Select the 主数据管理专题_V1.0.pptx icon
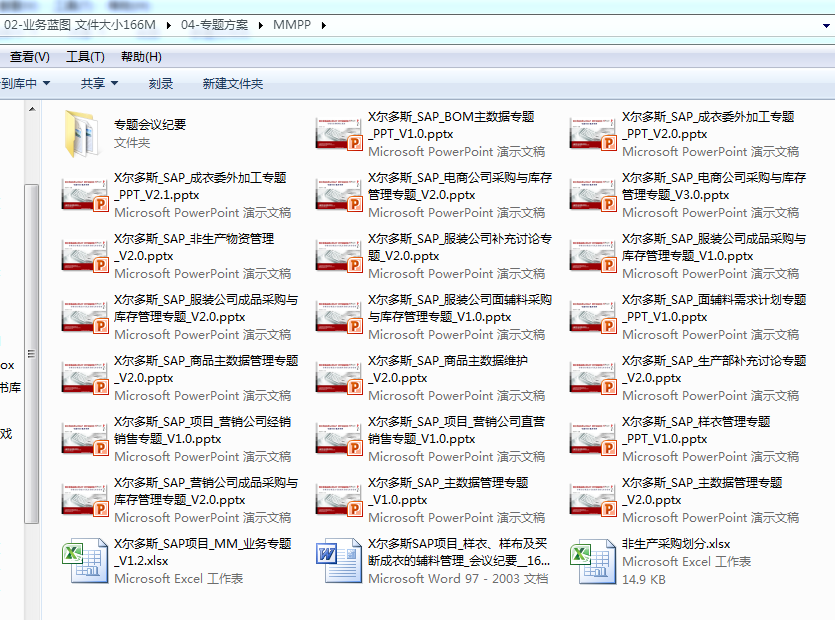 [339, 500]
